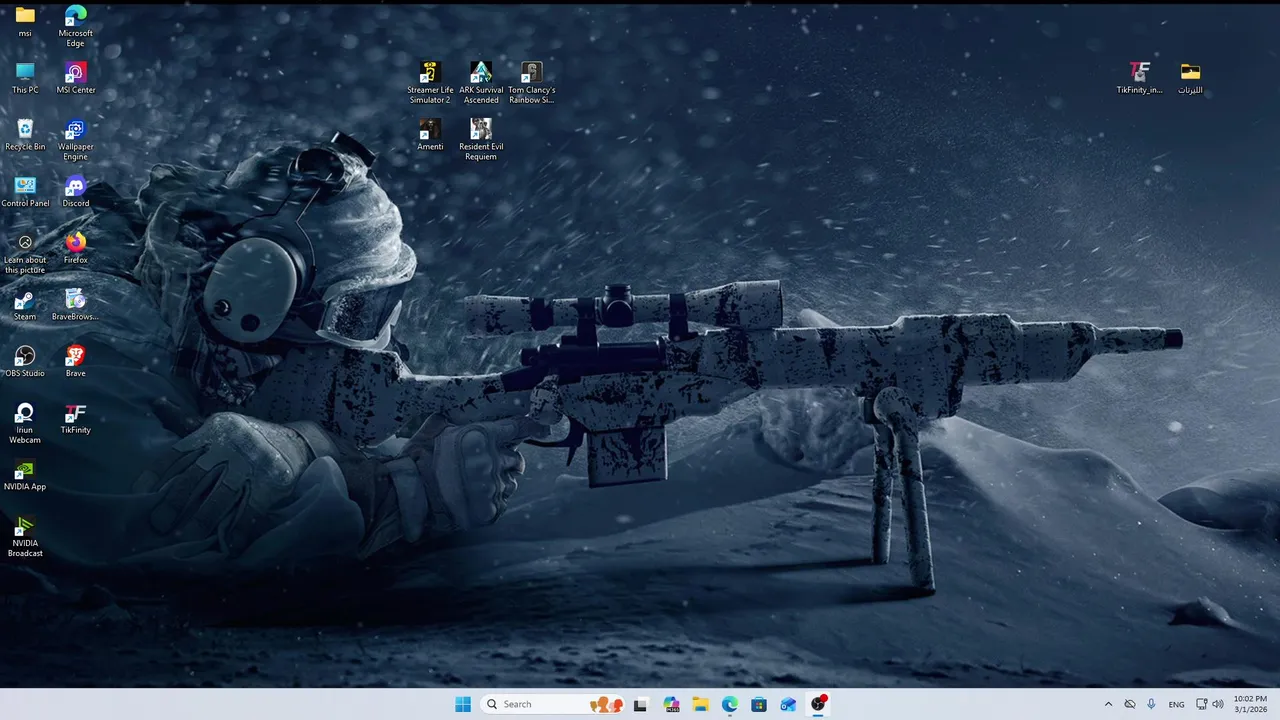1280x720 pixels.
Task: Select the Wallpaper Engine shortcut
Action: (x=75, y=140)
